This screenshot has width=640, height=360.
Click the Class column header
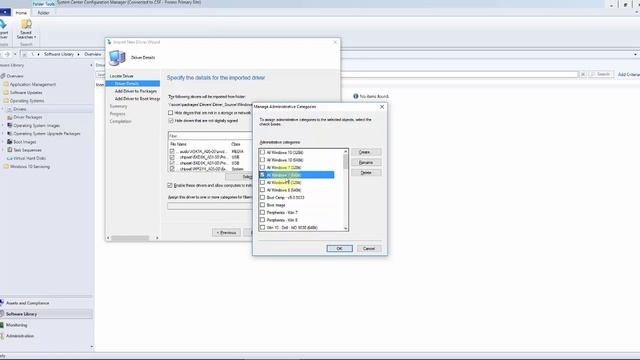(x=236, y=144)
